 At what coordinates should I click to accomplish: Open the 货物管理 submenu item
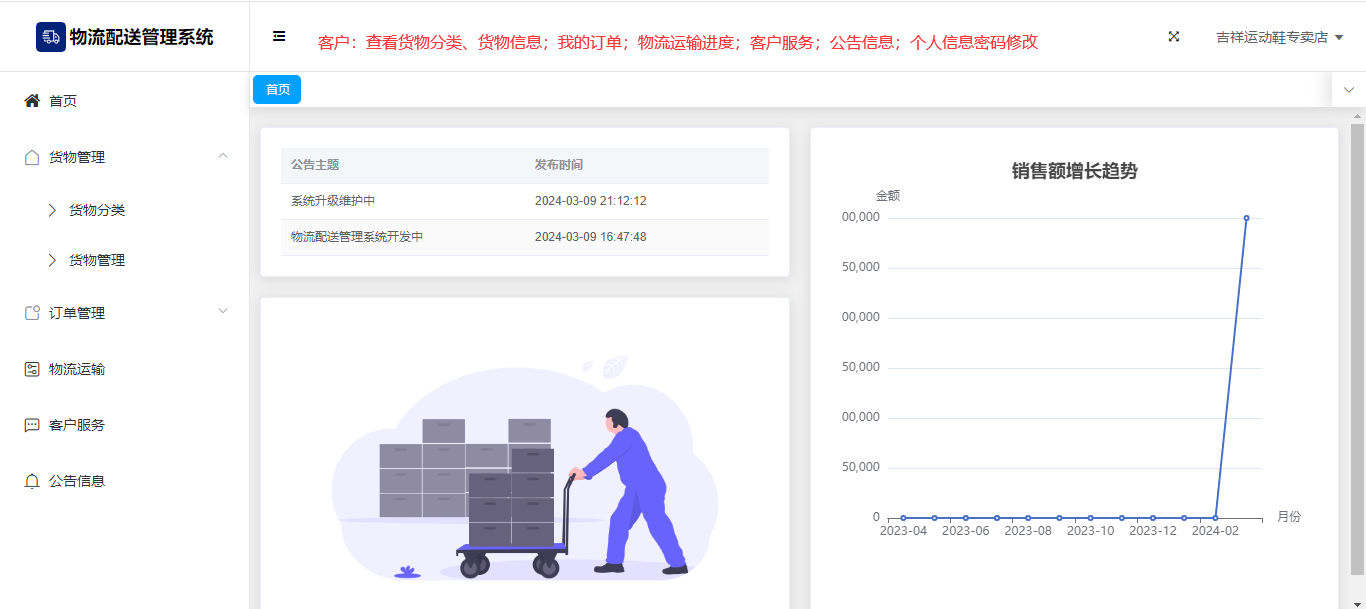pyautogui.click(x=97, y=260)
